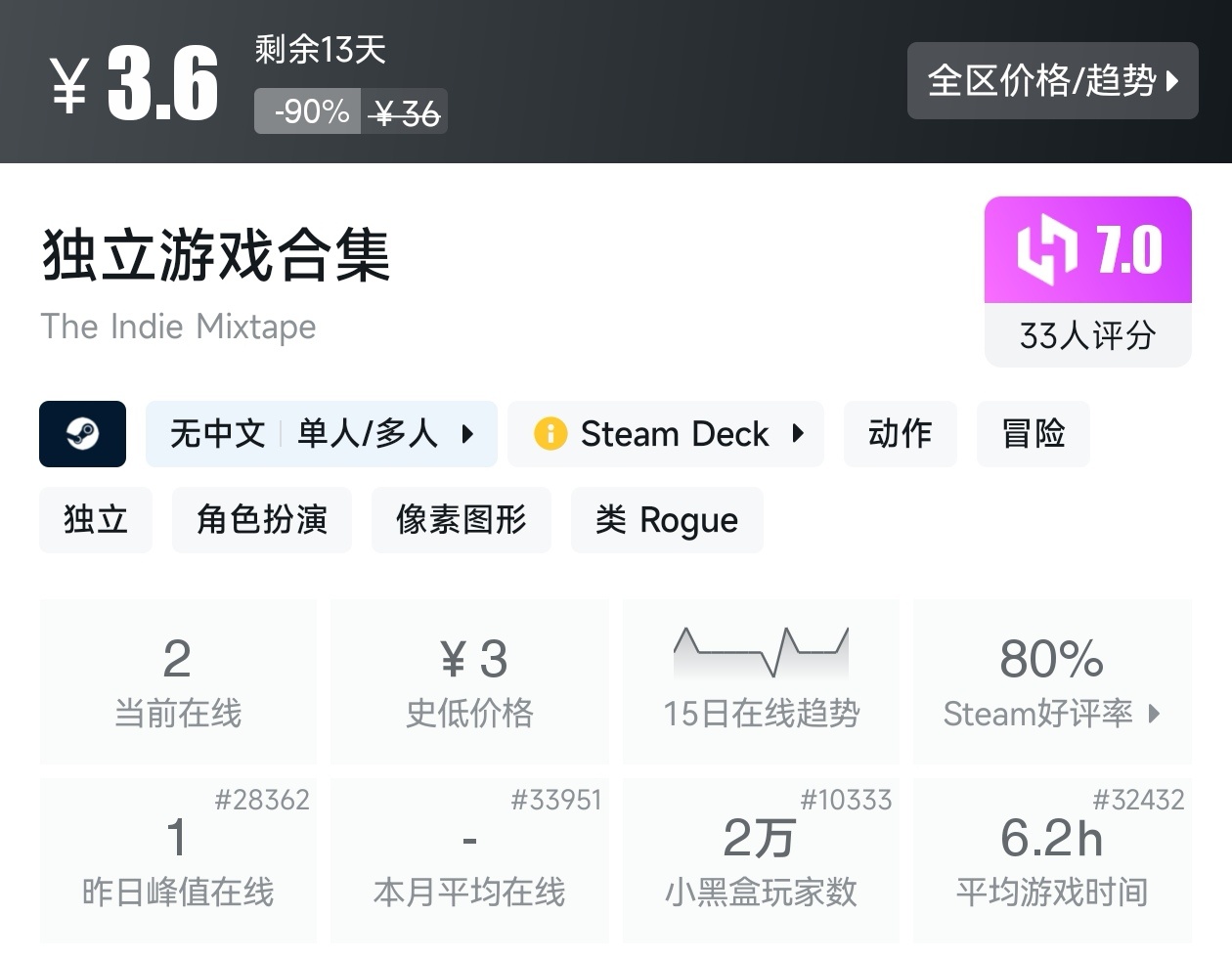
Task: Open the 15日在线趋势 sparkline chart
Action: pyautogui.click(x=761, y=652)
